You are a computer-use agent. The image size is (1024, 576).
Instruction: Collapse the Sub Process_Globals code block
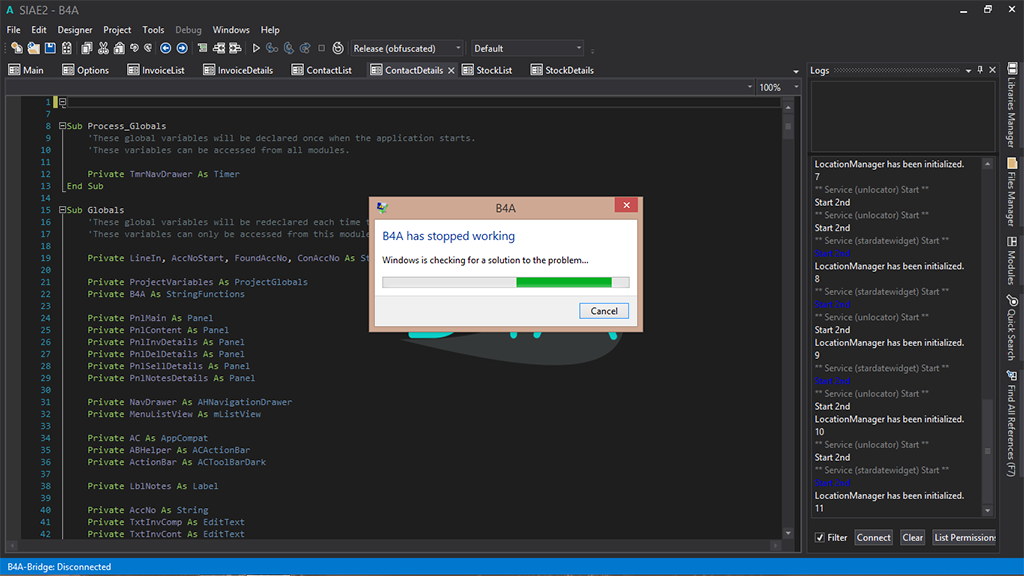62,126
